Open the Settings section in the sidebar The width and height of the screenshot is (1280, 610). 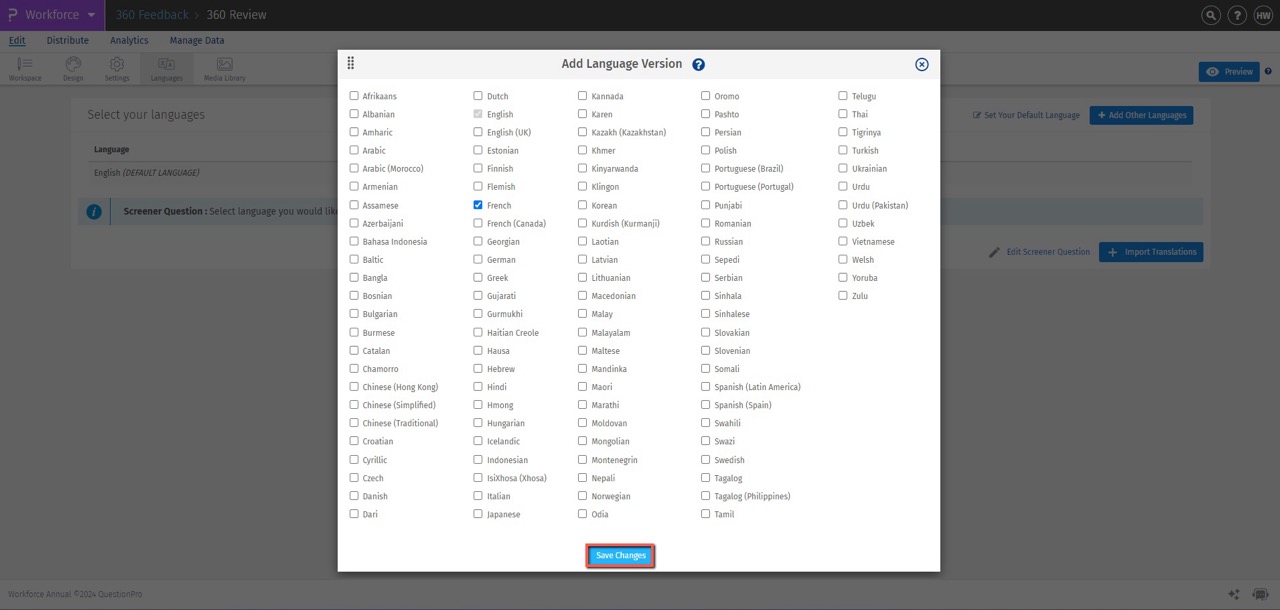117,67
